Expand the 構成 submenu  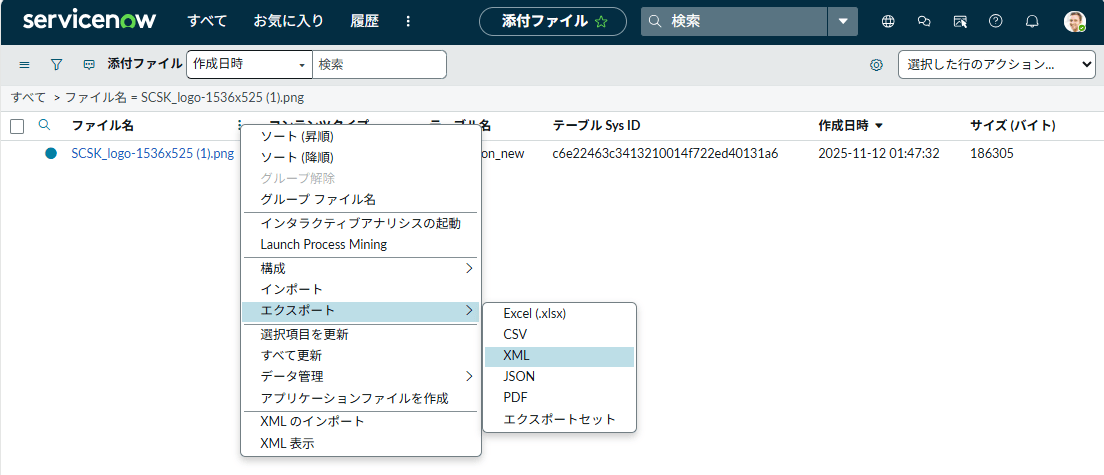(x=360, y=268)
